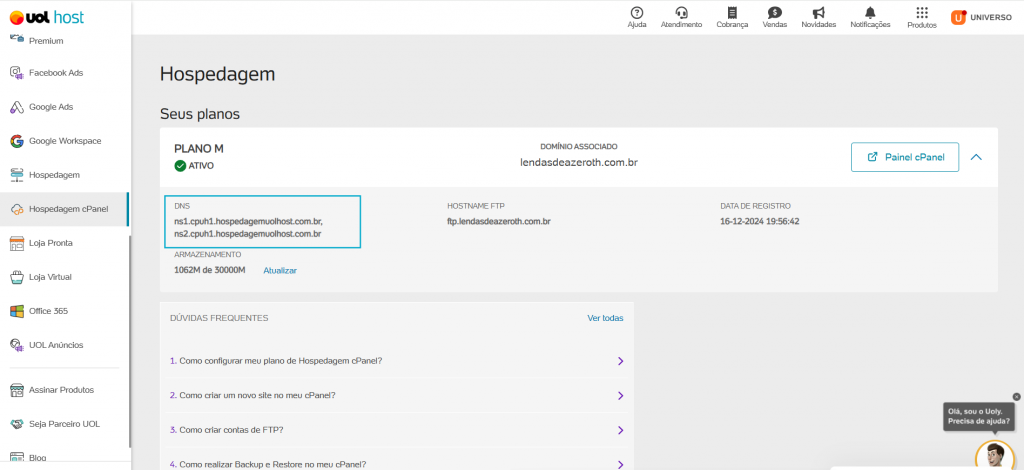This screenshot has height=470, width=1024.
Task: Click the Painel cPanel button
Action: 904,157
